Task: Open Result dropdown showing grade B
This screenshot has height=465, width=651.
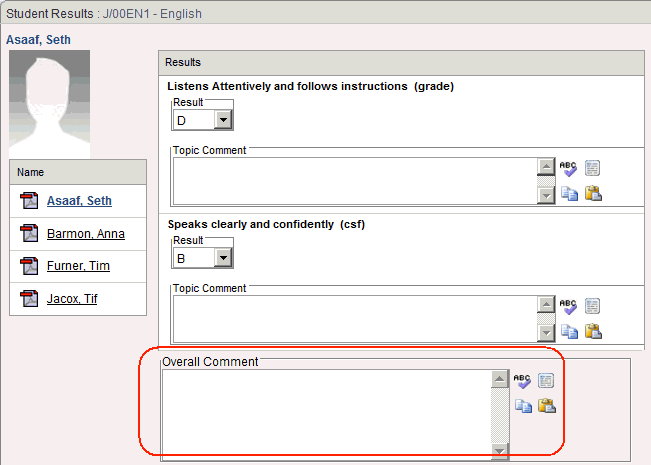Action: click(203, 259)
